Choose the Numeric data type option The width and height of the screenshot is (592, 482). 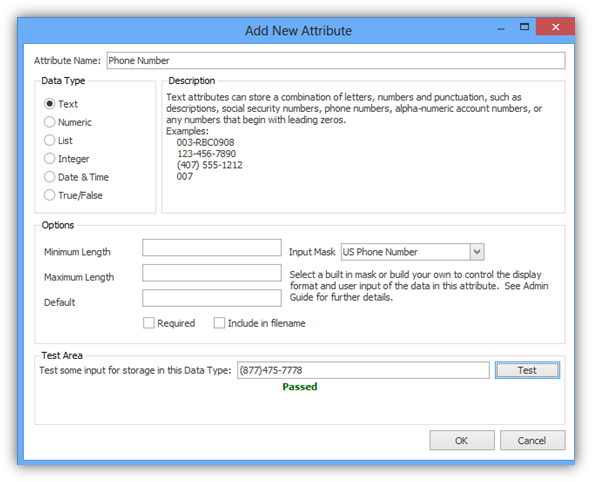click(x=49, y=122)
